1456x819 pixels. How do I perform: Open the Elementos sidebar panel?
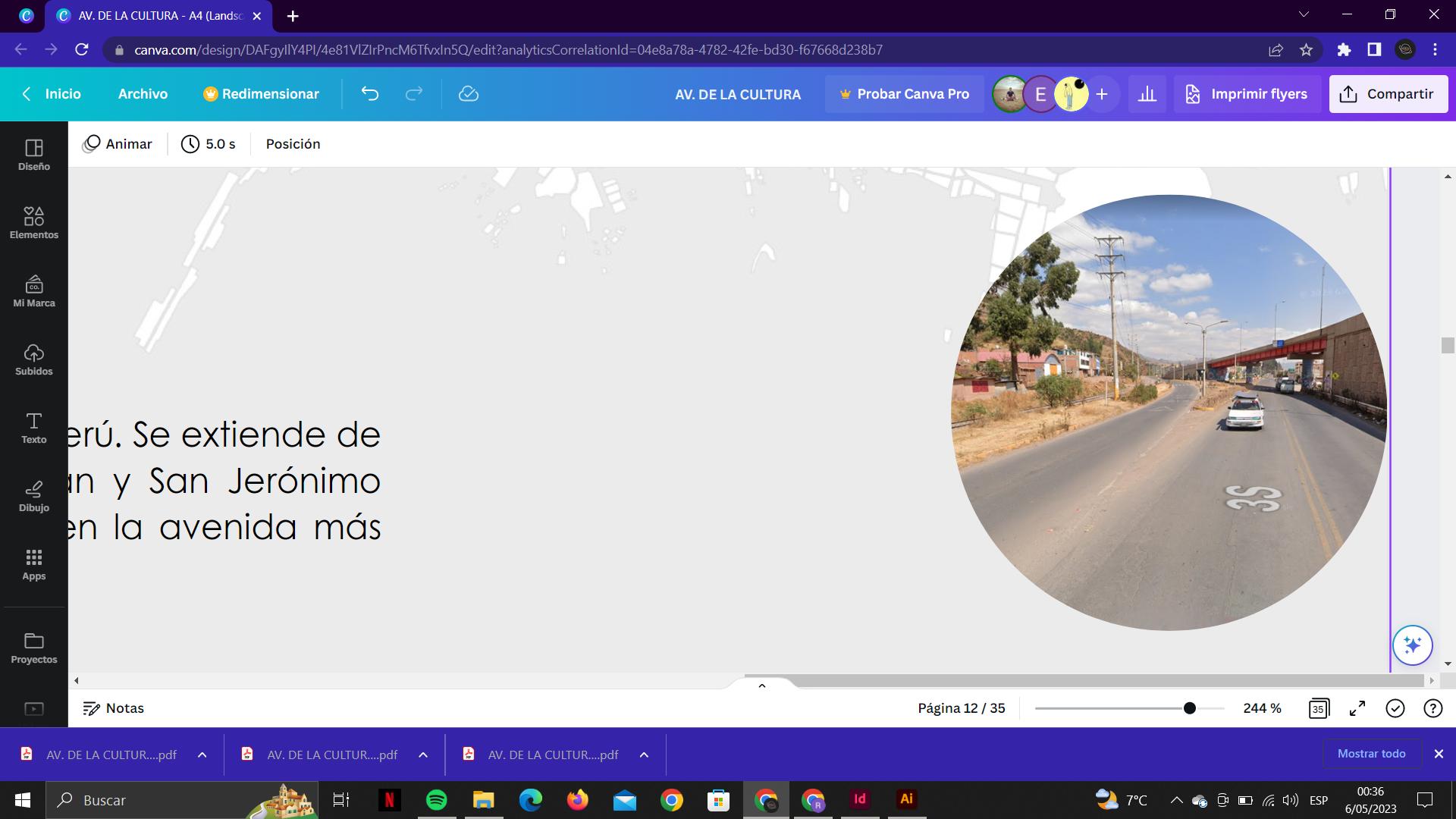pyautogui.click(x=33, y=223)
